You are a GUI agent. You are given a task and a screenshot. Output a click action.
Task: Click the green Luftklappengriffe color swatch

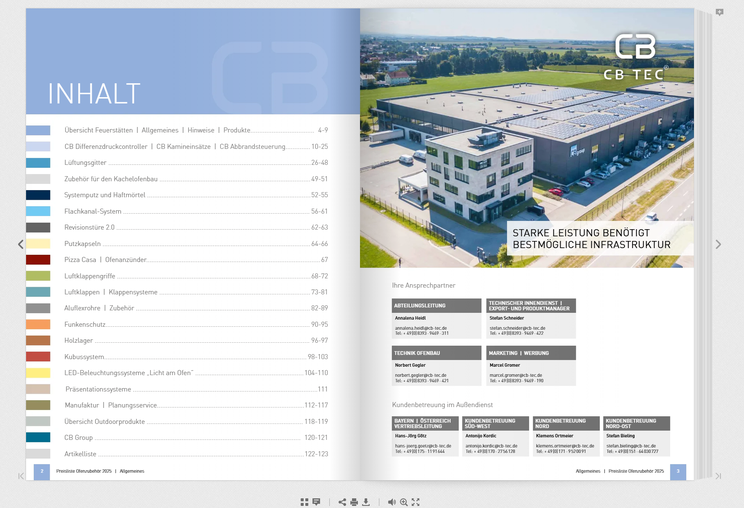point(38,276)
